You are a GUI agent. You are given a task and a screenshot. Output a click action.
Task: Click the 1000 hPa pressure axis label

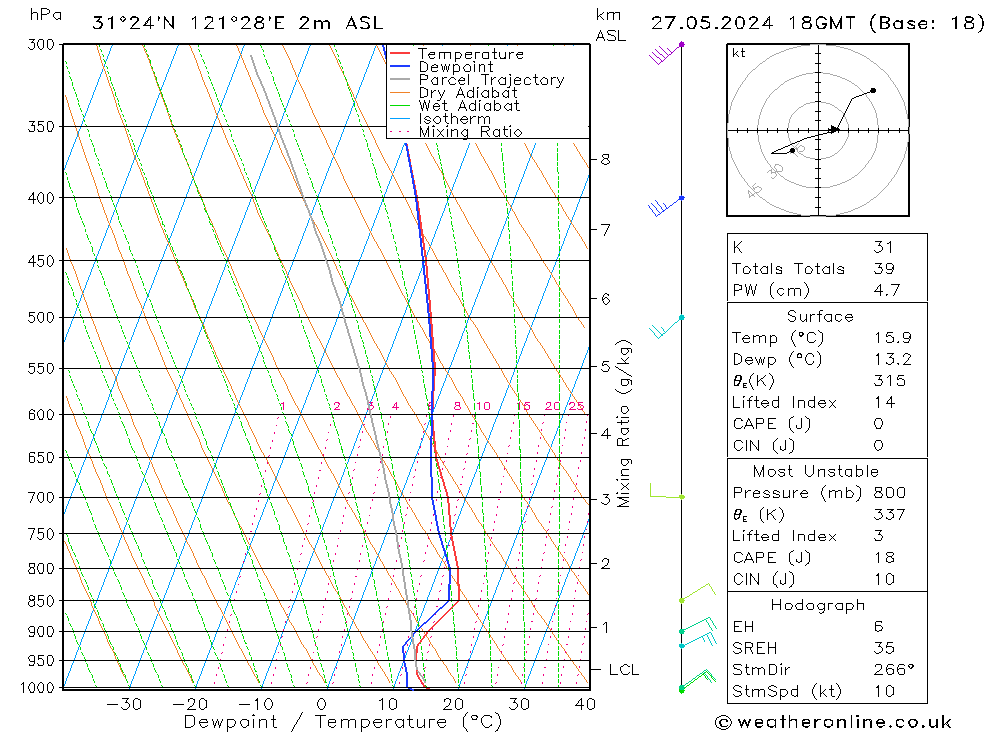37,688
